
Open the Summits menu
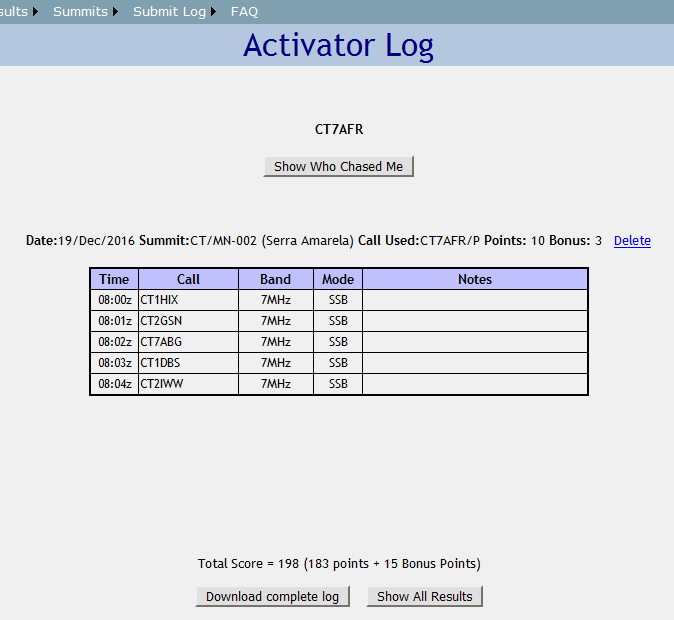(x=85, y=12)
